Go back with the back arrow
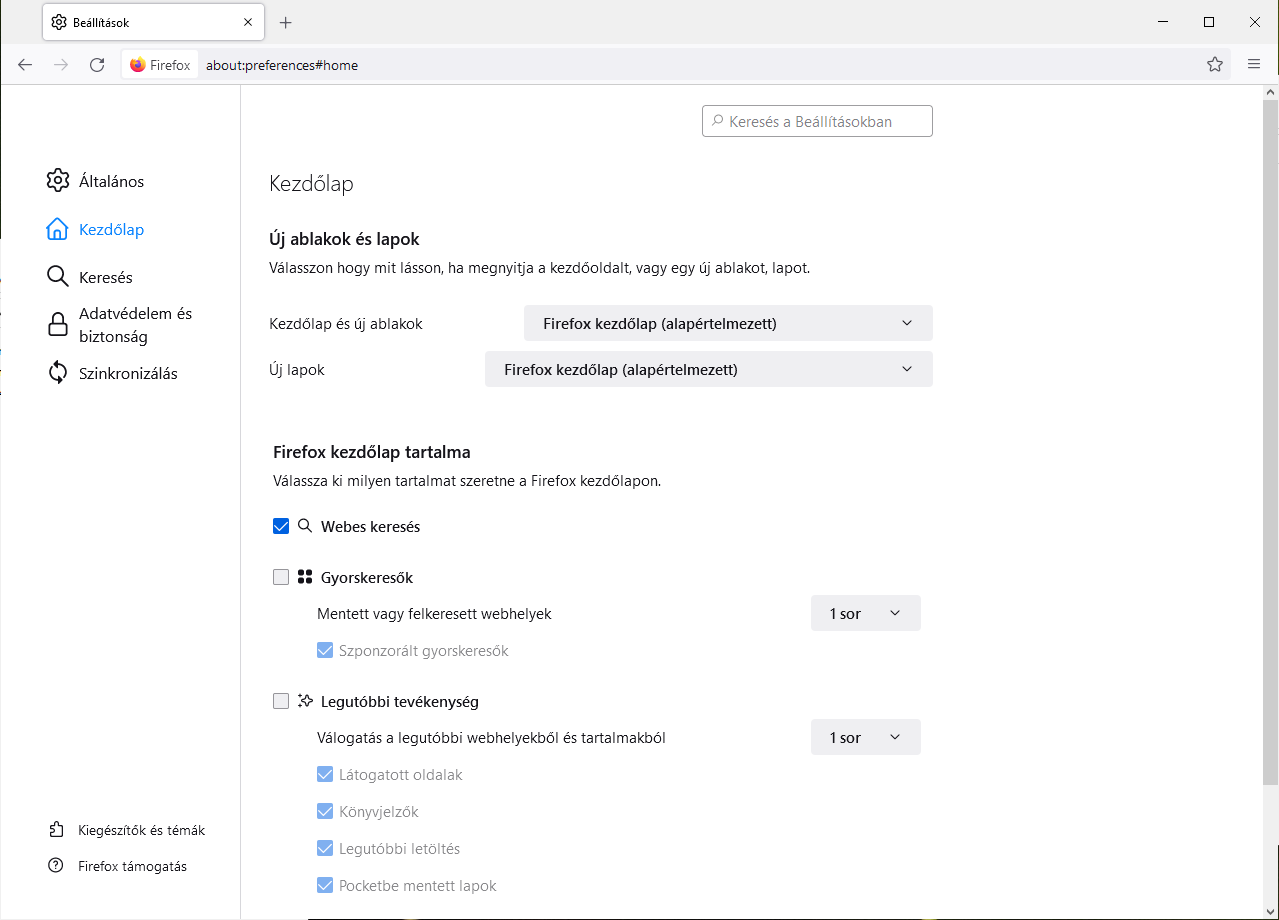 click(x=25, y=65)
